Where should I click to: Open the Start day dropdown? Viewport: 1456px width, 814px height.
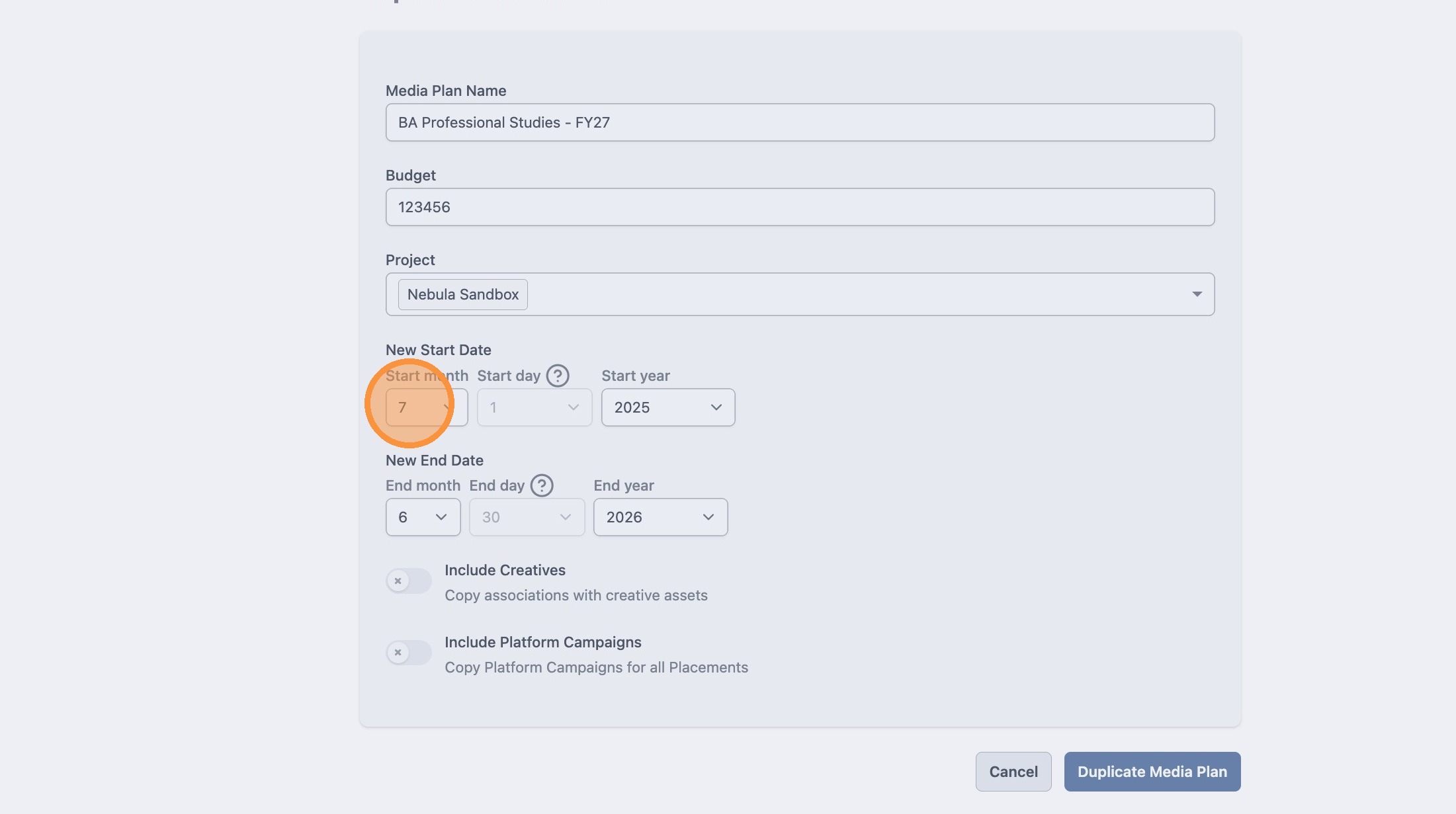click(x=535, y=407)
